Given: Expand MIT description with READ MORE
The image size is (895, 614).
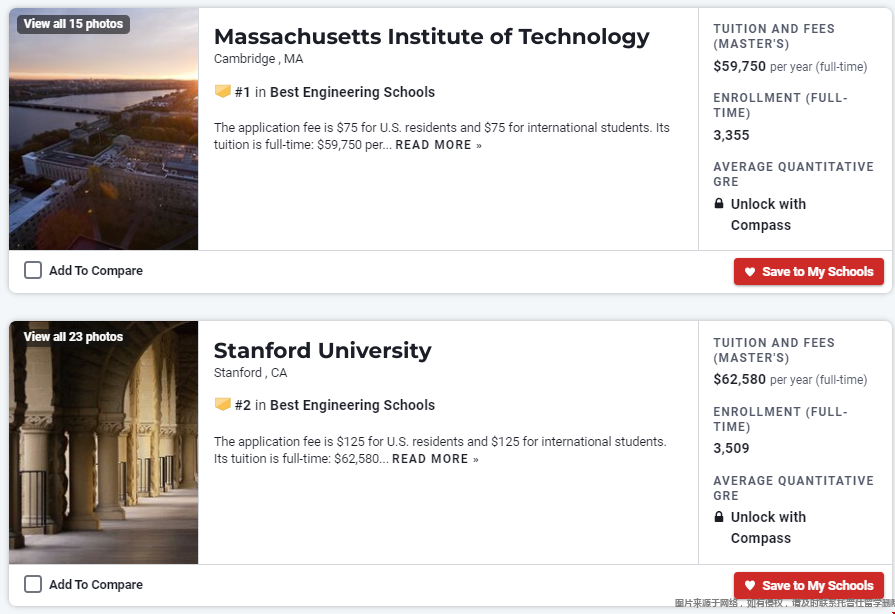Looking at the screenshot, I should pos(438,145).
